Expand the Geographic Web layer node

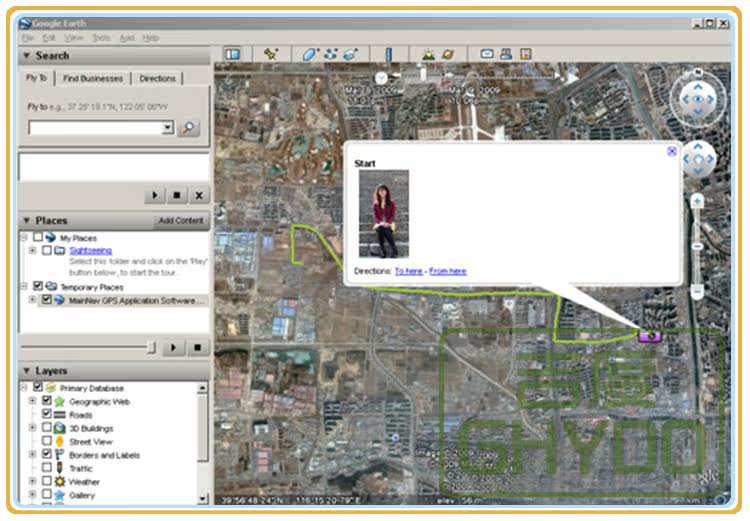[32, 400]
